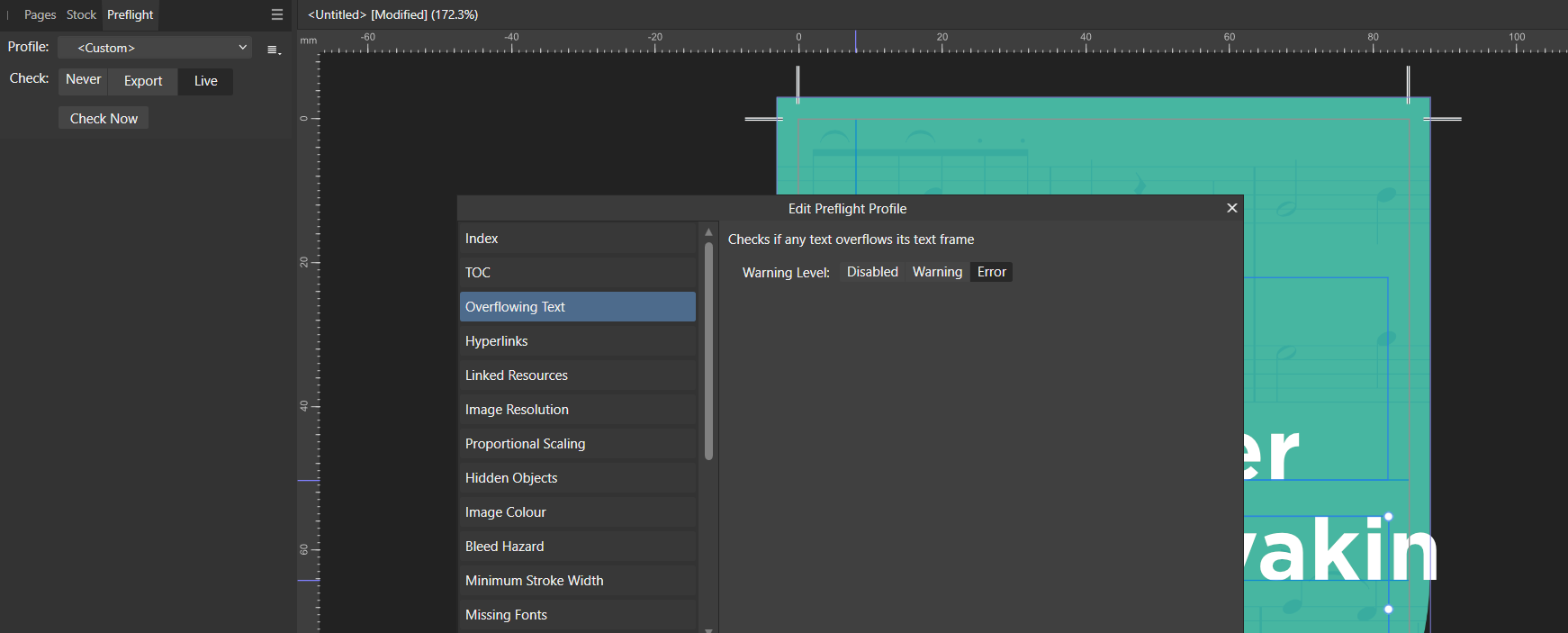Viewport: 1568px width, 633px height.
Task: Close the Edit Preflight Profile dialog
Action: (1231, 208)
